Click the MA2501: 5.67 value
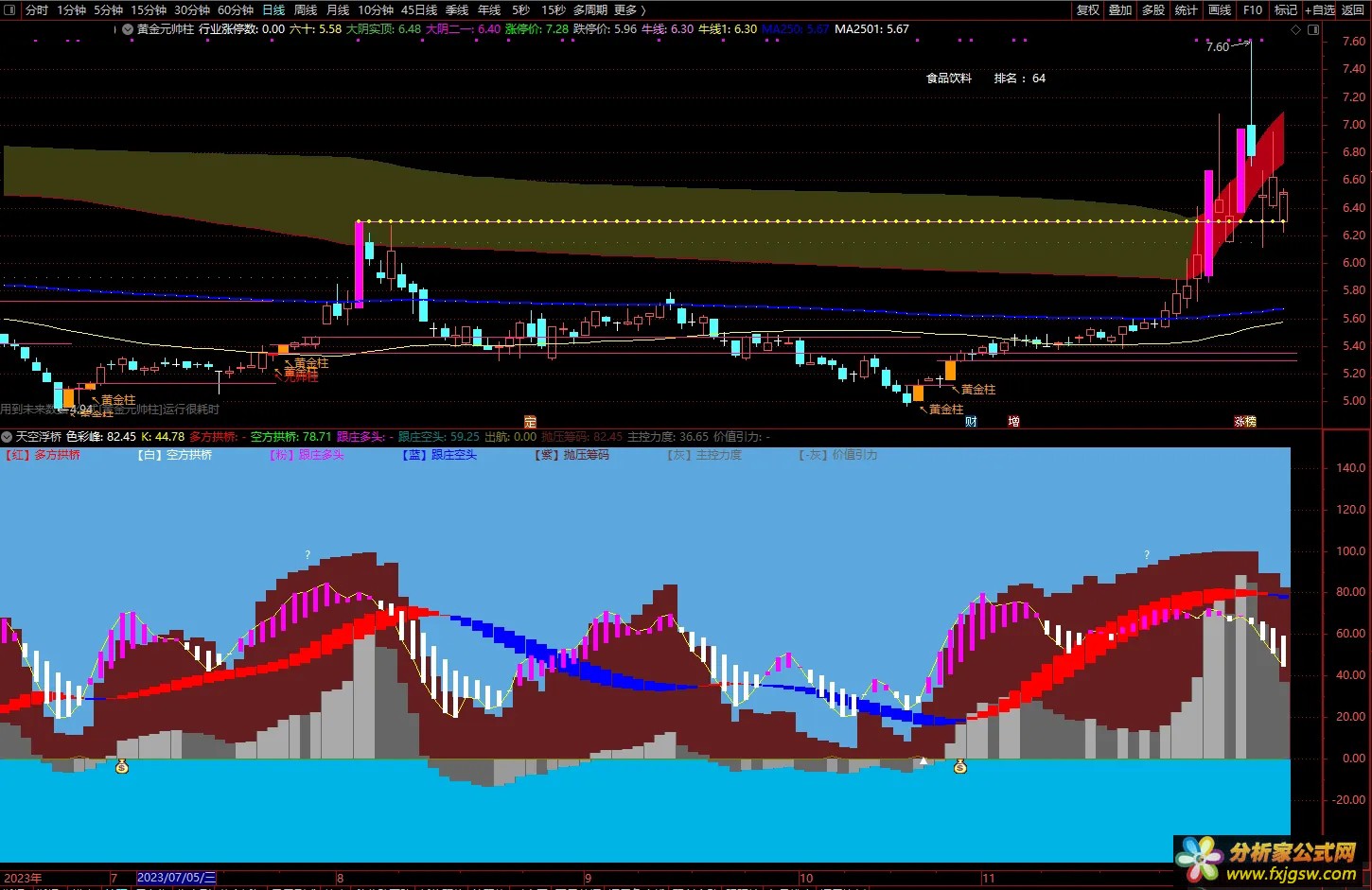 (x=871, y=29)
